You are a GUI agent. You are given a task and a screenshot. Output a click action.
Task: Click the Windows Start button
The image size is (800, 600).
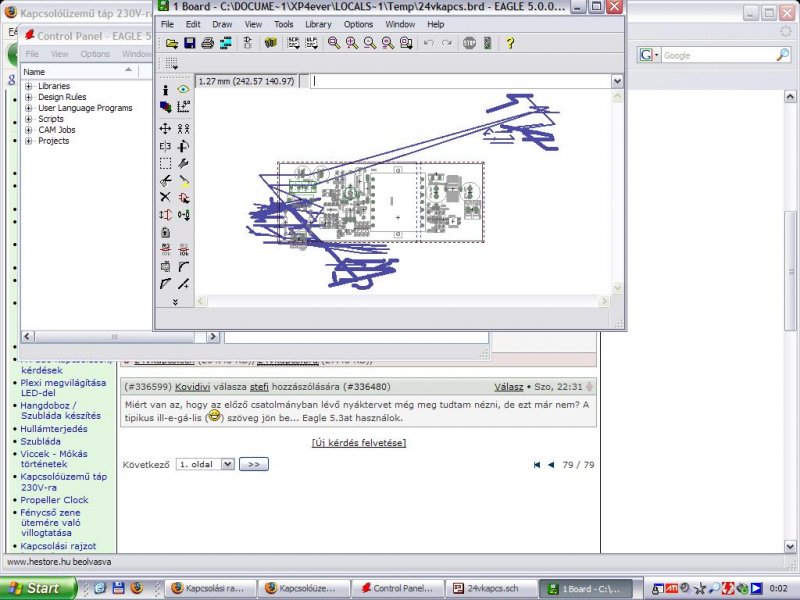pyautogui.click(x=38, y=588)
